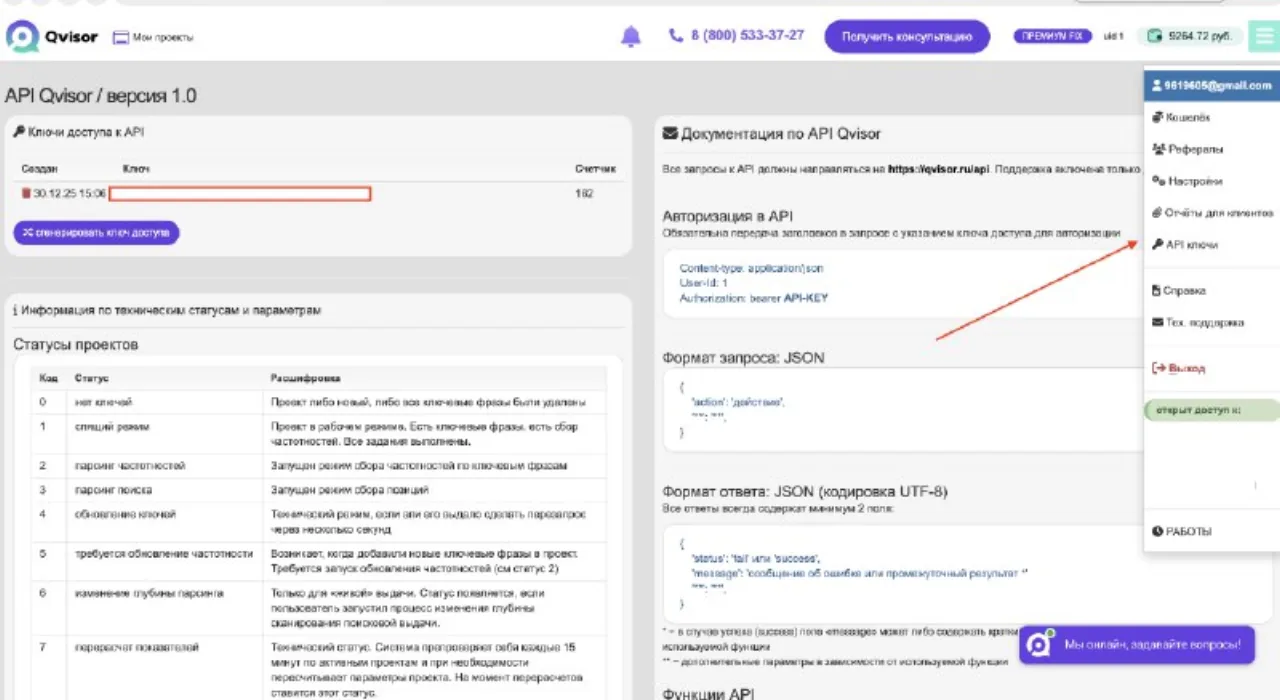Click 'Информация по техническим статусам и параметрам' heading
The height and width of the screenshot is (700, 1280).
[166, 310]
